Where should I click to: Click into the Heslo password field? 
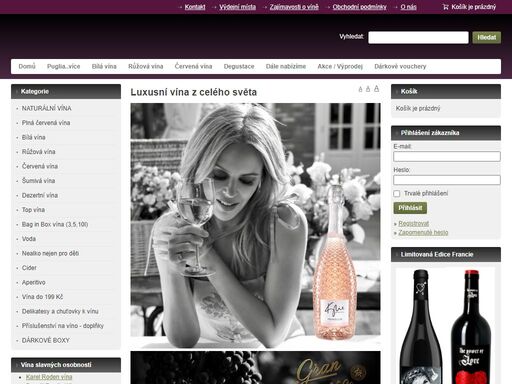(447, 180)
